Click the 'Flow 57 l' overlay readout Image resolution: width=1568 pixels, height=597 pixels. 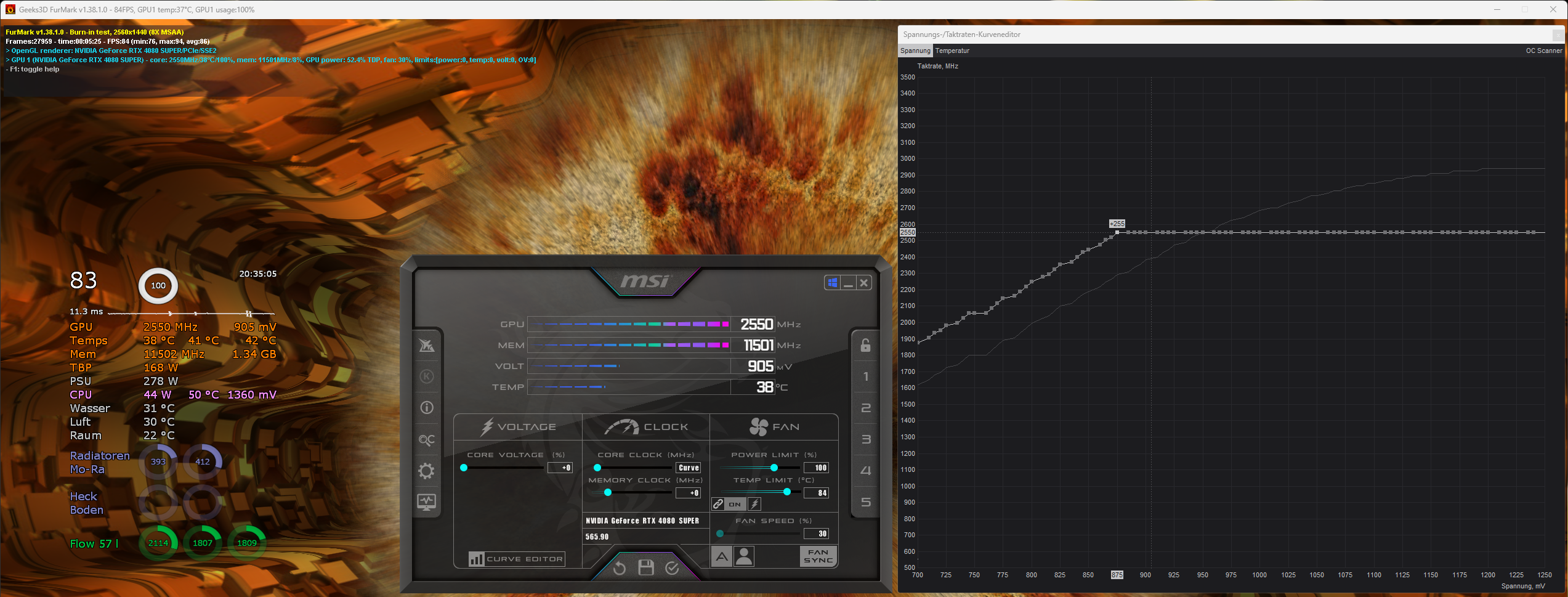[94, 543]
